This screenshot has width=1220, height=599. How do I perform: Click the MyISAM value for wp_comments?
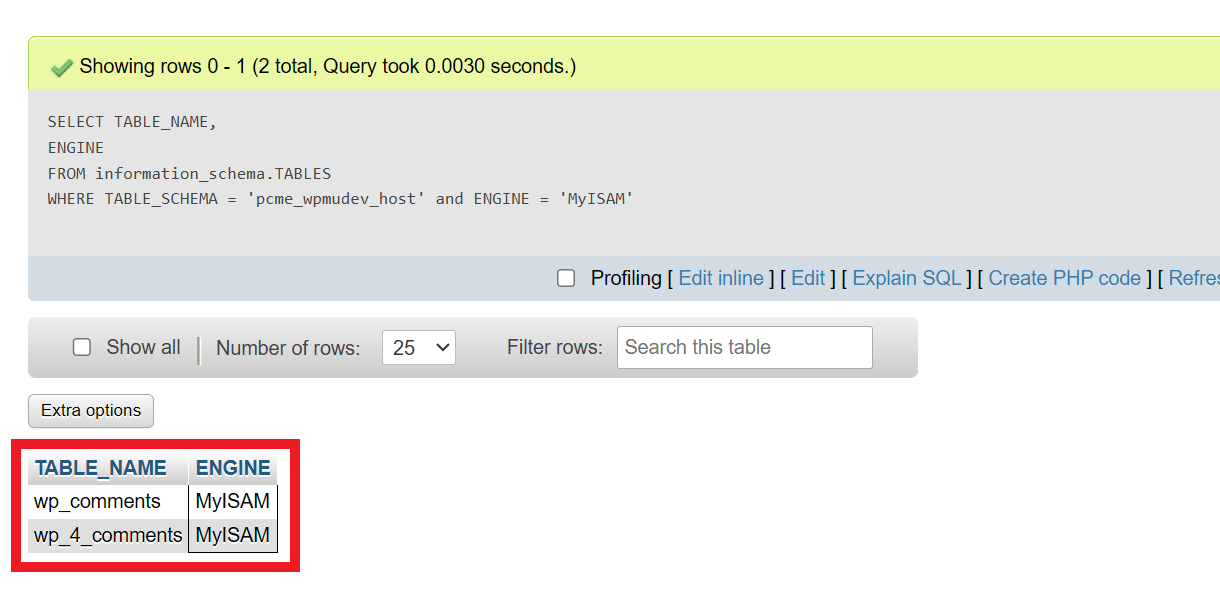pos(232,501)
